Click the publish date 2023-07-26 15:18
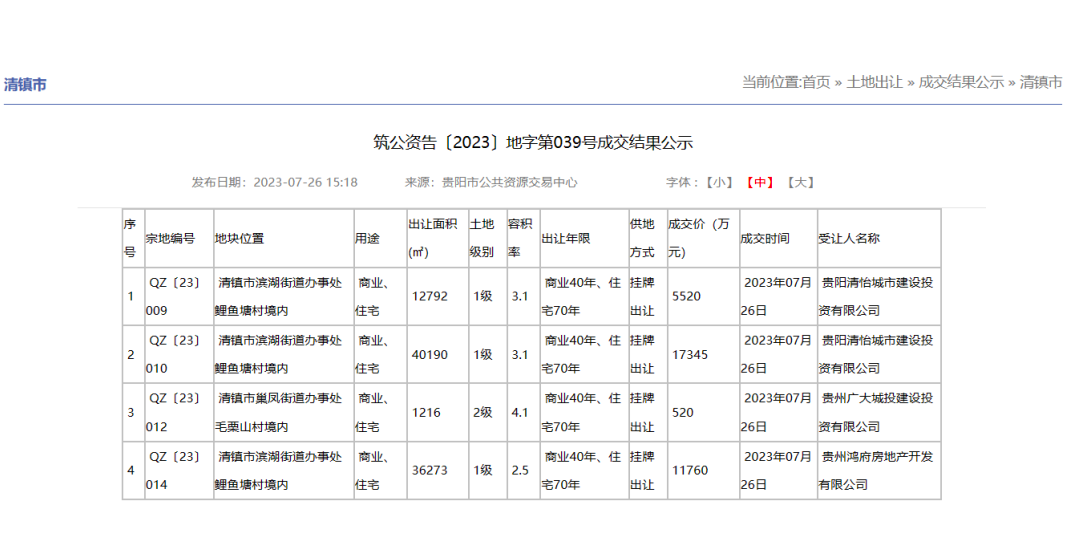This screenshot has height=558, width=1070. coord(305,182)
